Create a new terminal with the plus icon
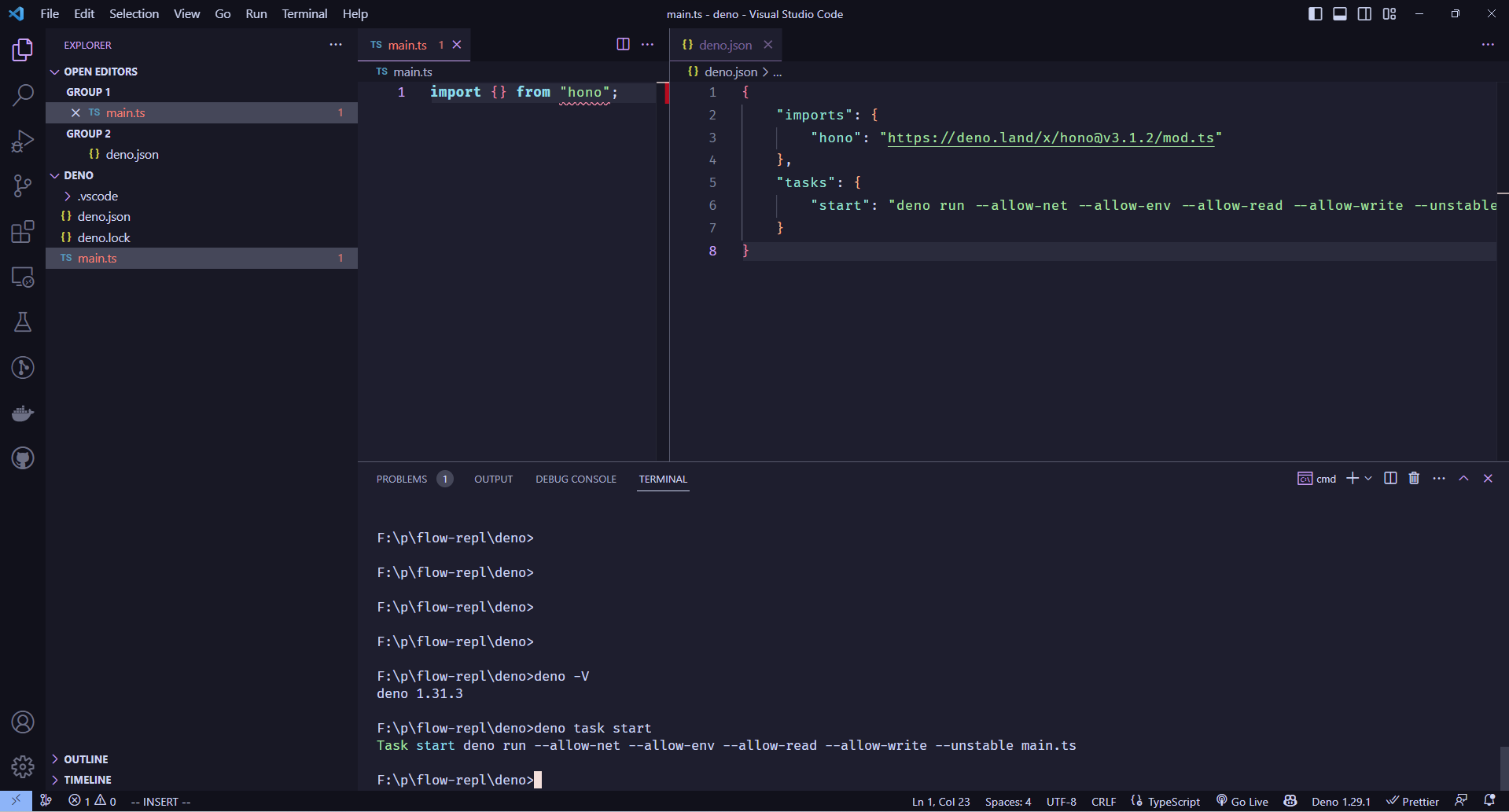Viewport: 1509px width, 812px height. click(x=1352, y=478)
